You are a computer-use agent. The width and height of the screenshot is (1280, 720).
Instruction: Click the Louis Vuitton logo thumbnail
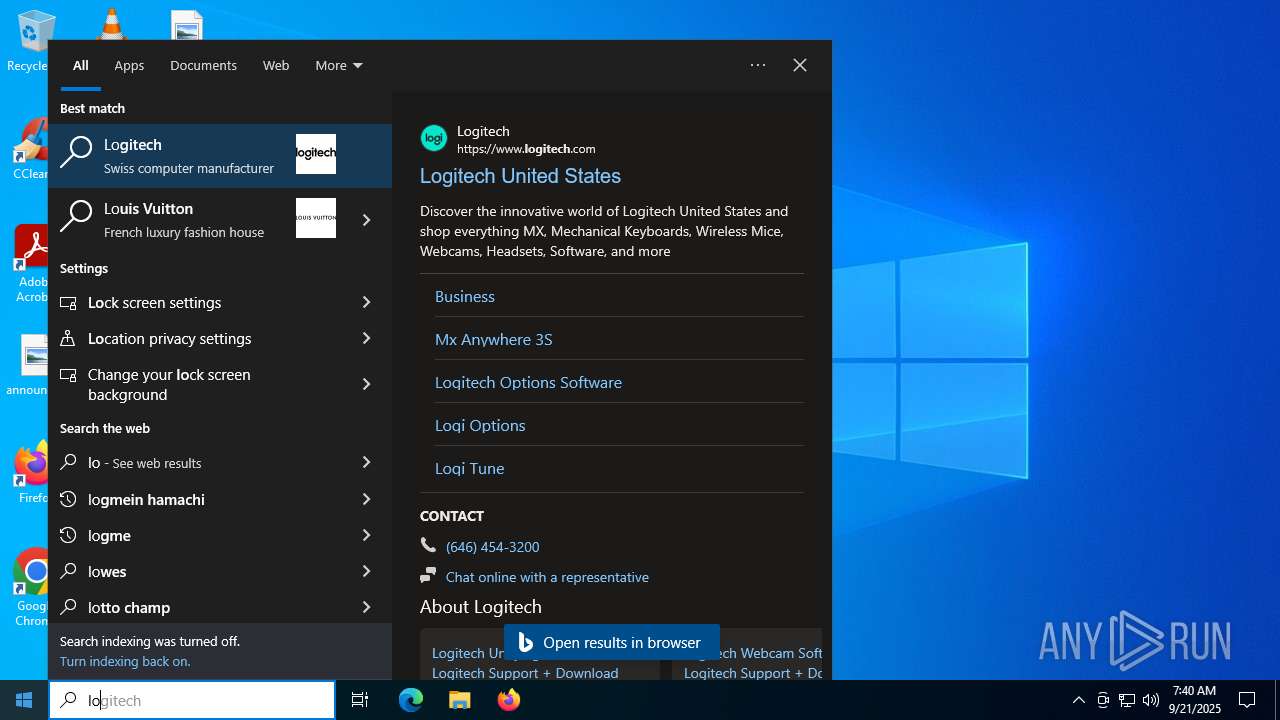coord(316,218)
